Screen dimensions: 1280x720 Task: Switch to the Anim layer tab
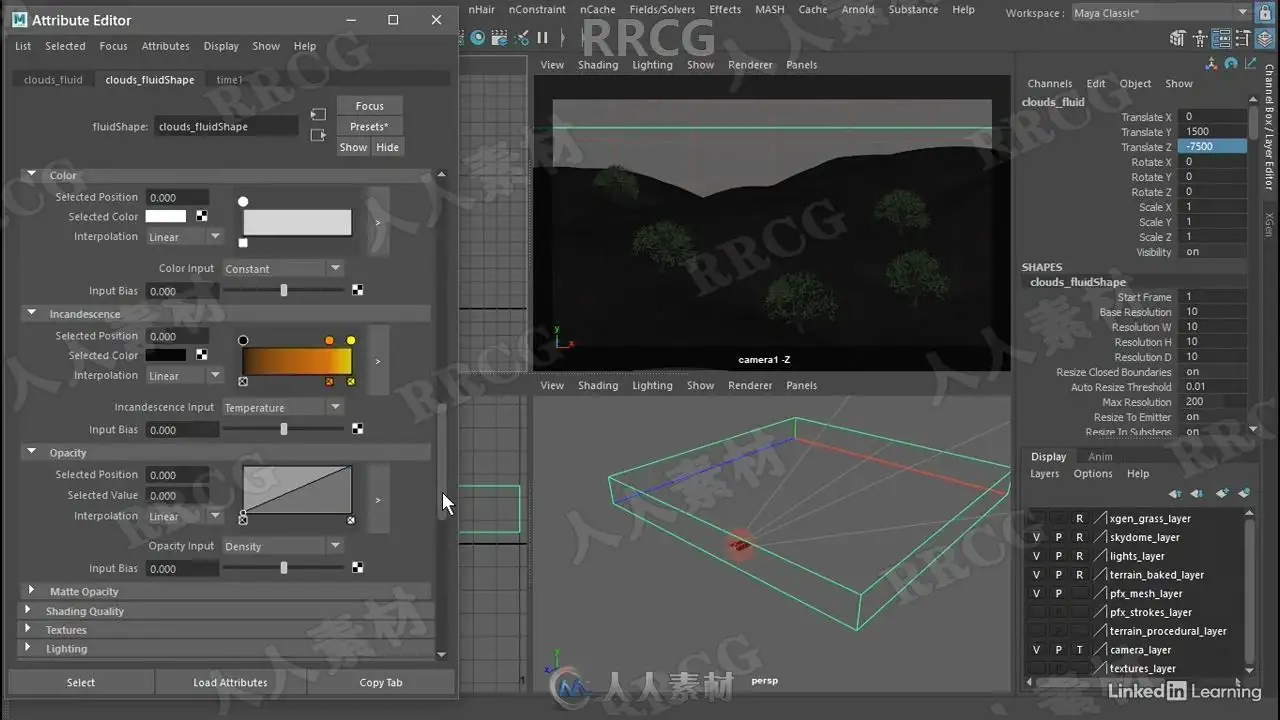1099,456
